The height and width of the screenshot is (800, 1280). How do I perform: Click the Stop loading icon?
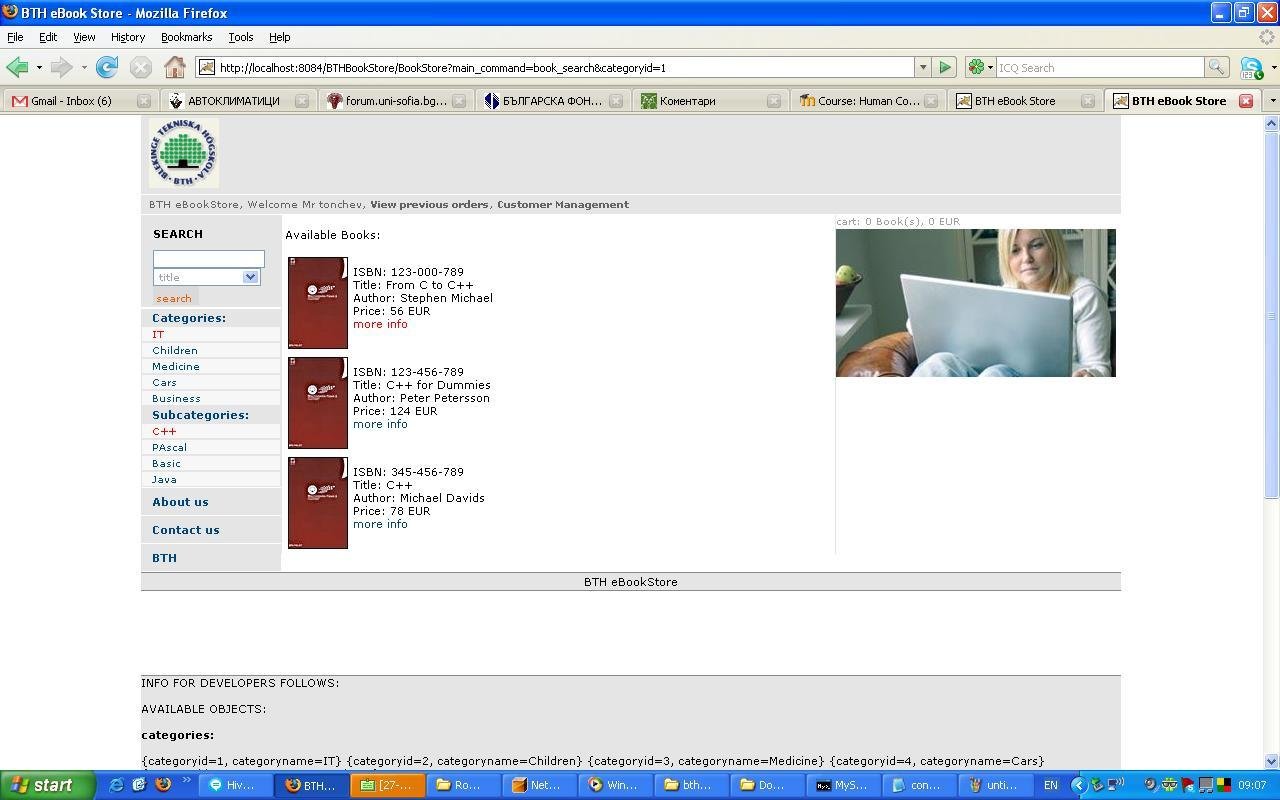point(140,67)
